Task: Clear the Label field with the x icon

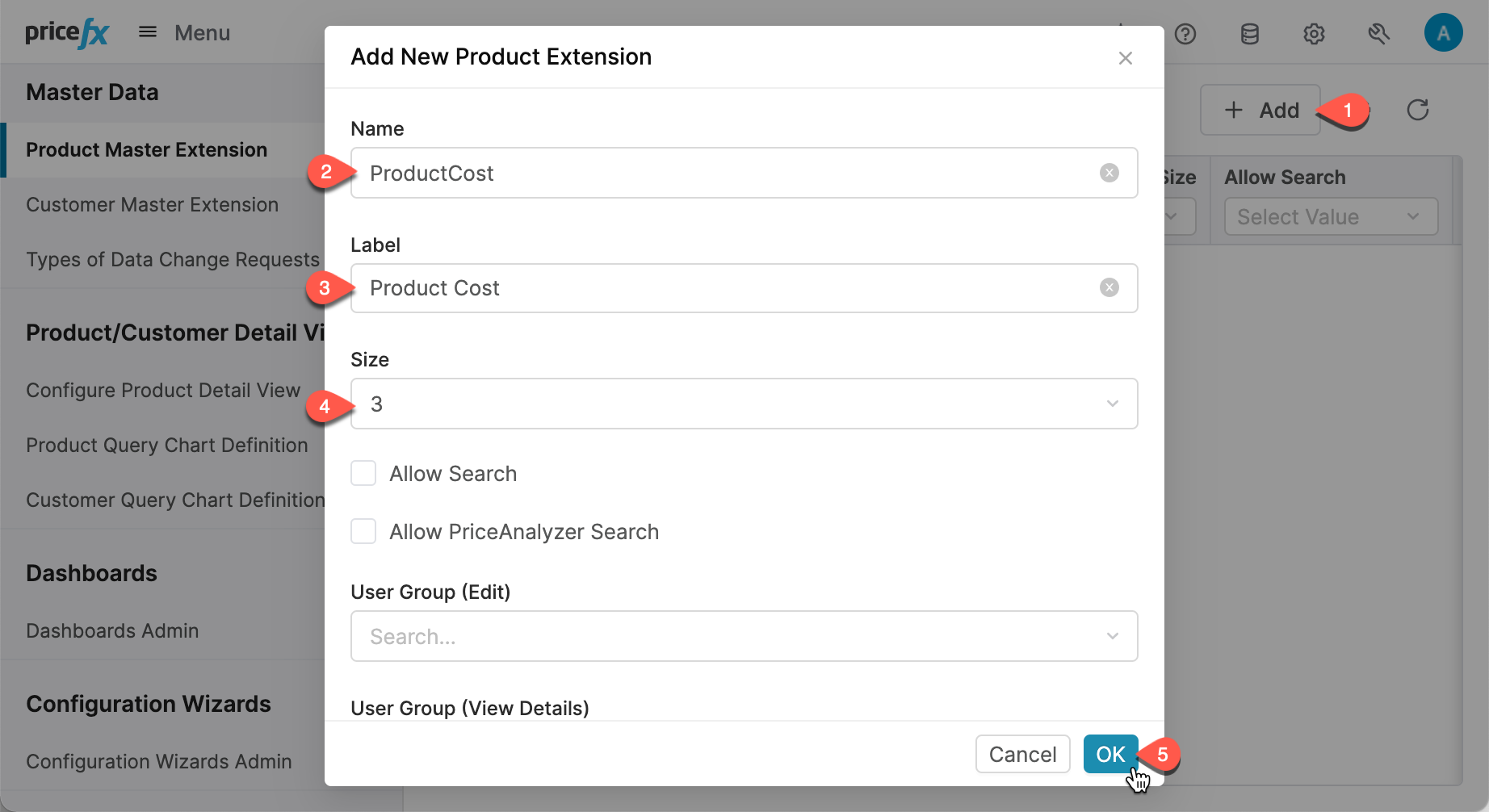Action: [1109, 287]
